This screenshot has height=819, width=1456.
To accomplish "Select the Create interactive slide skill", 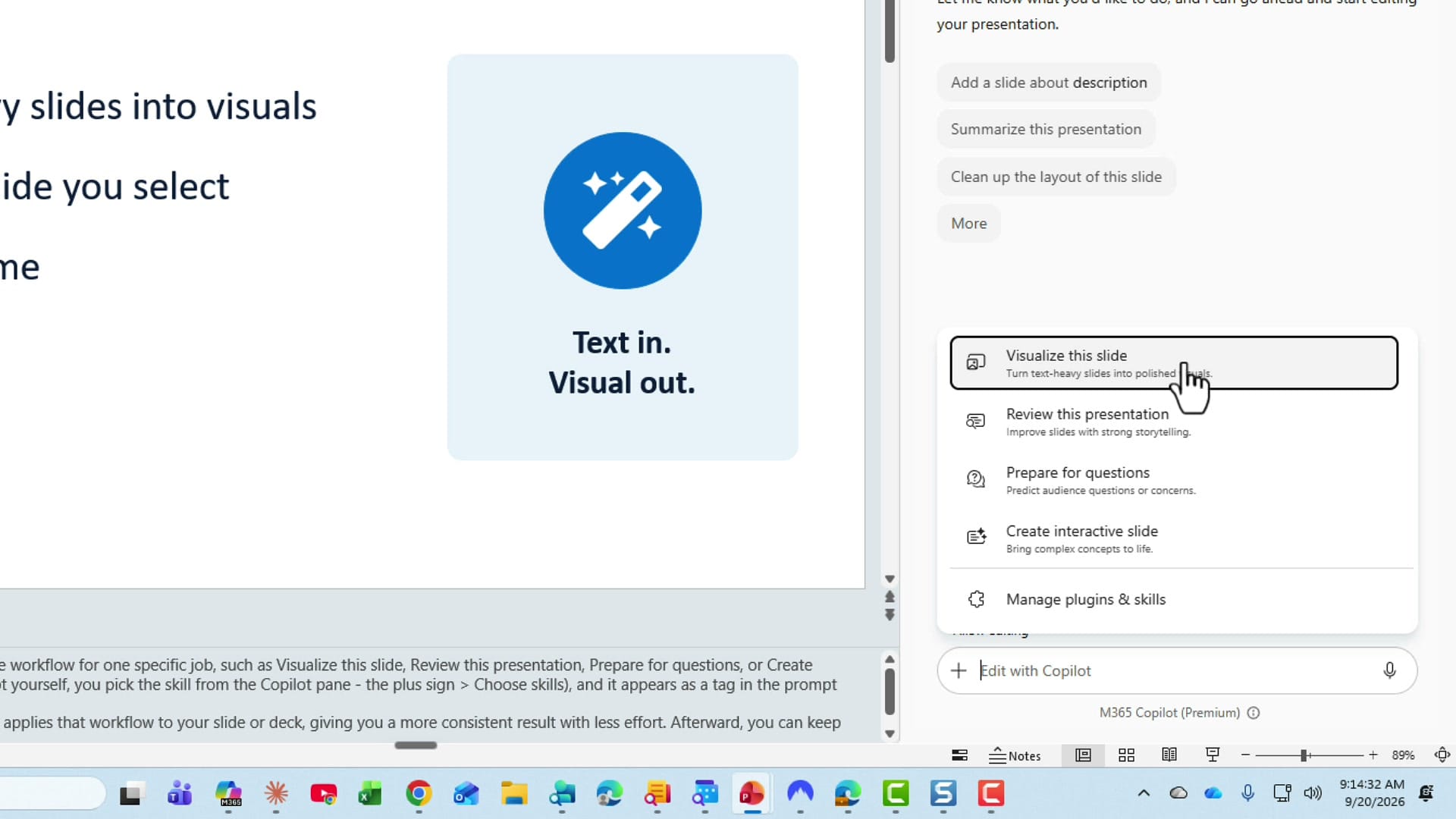I will (x=1173, y=538).
